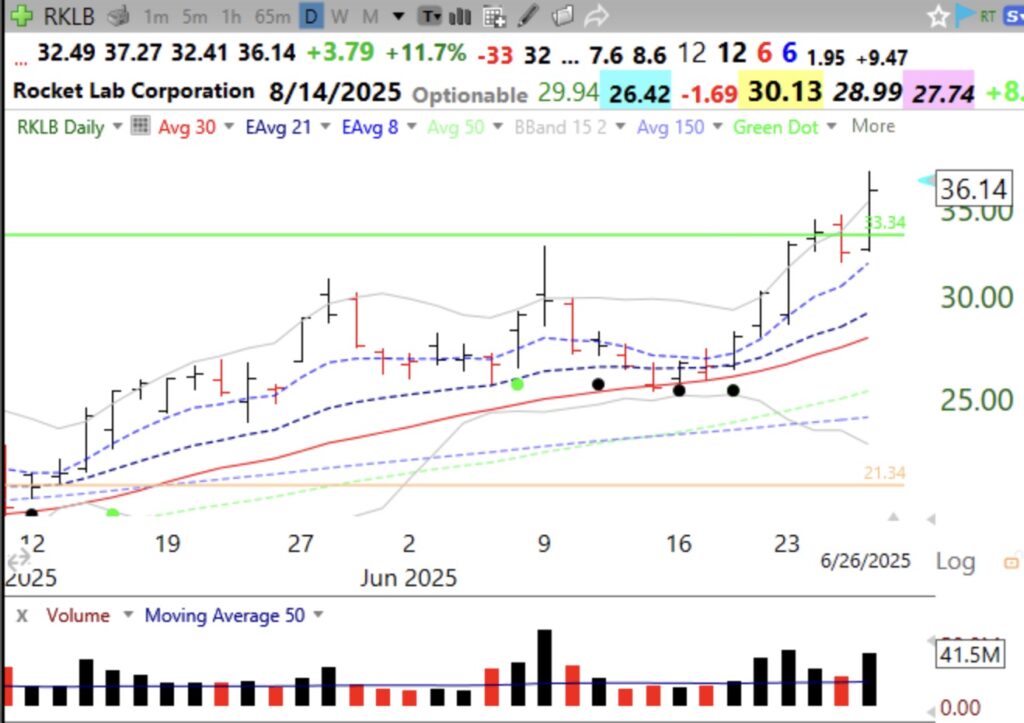Click the More indicators link
Screen dimensions: 1024x723
[x=872, y=126]
